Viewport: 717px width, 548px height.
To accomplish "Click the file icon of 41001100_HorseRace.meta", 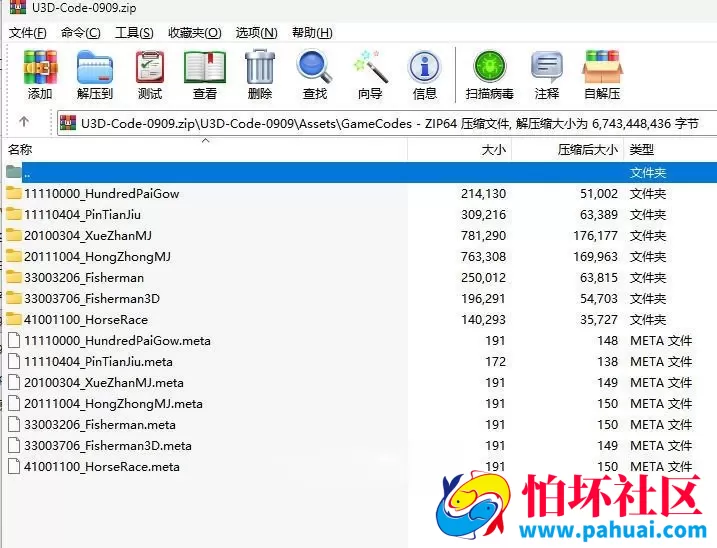I will tap(14, 467).
